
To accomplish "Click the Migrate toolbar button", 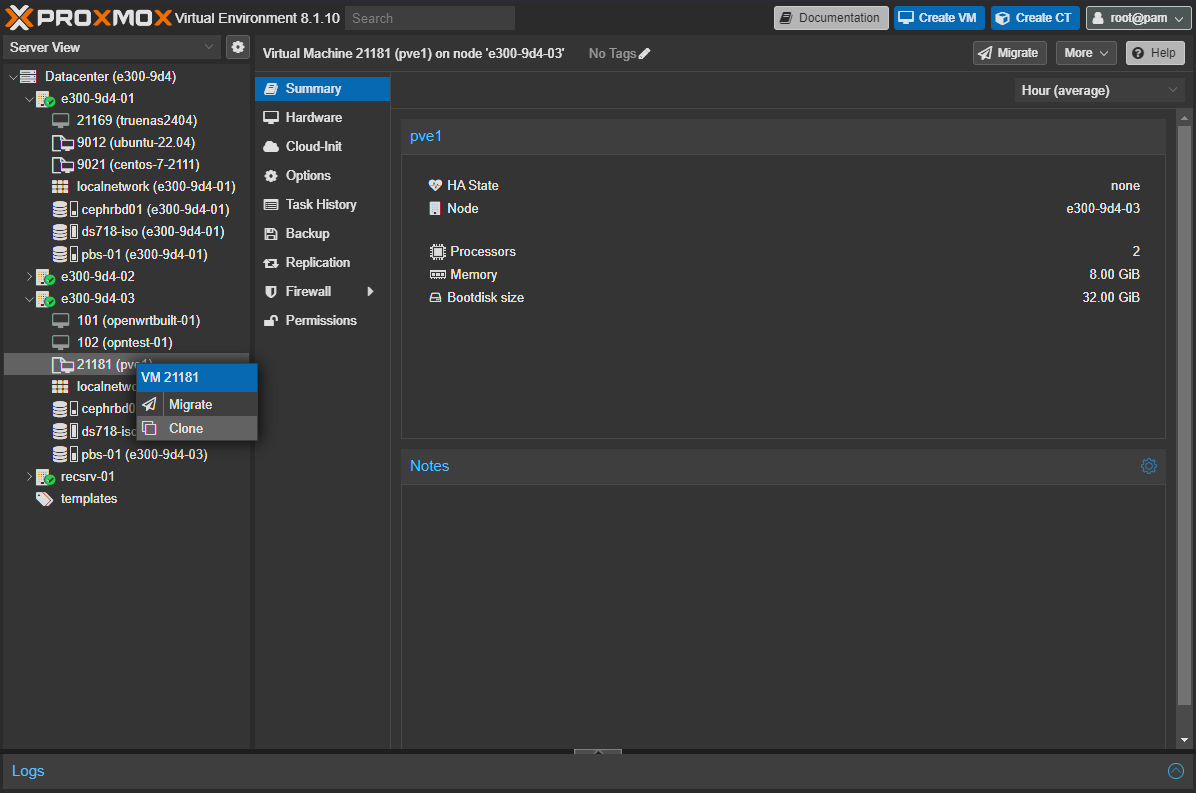I will pyautogui.click(x=1009, y=53).
